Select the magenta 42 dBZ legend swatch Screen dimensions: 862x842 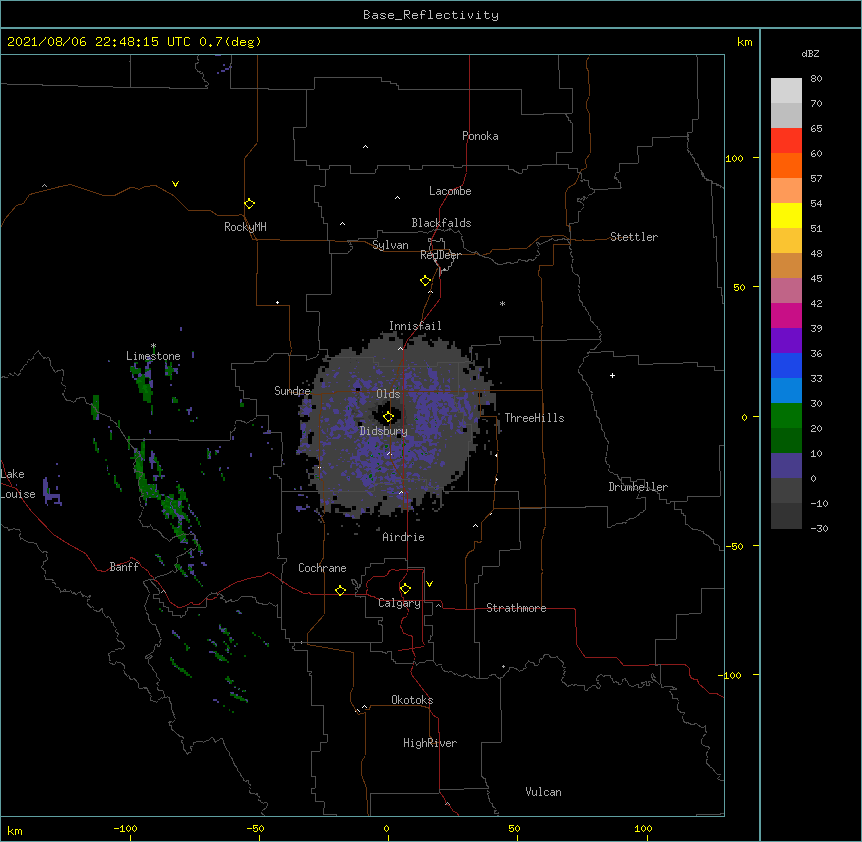786,315
